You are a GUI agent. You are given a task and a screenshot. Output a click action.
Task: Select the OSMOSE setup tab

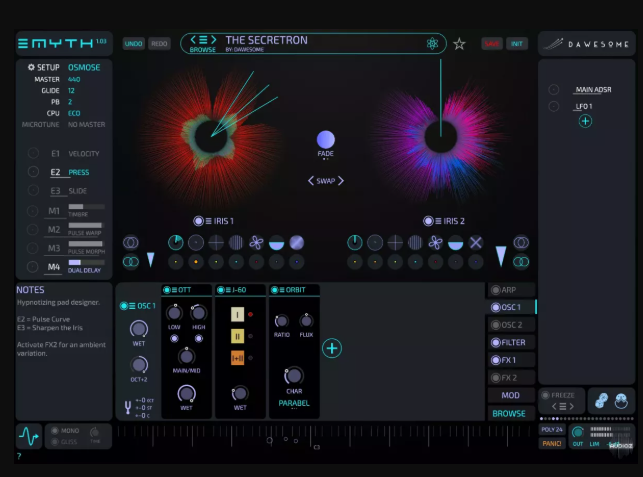[84, 67]
